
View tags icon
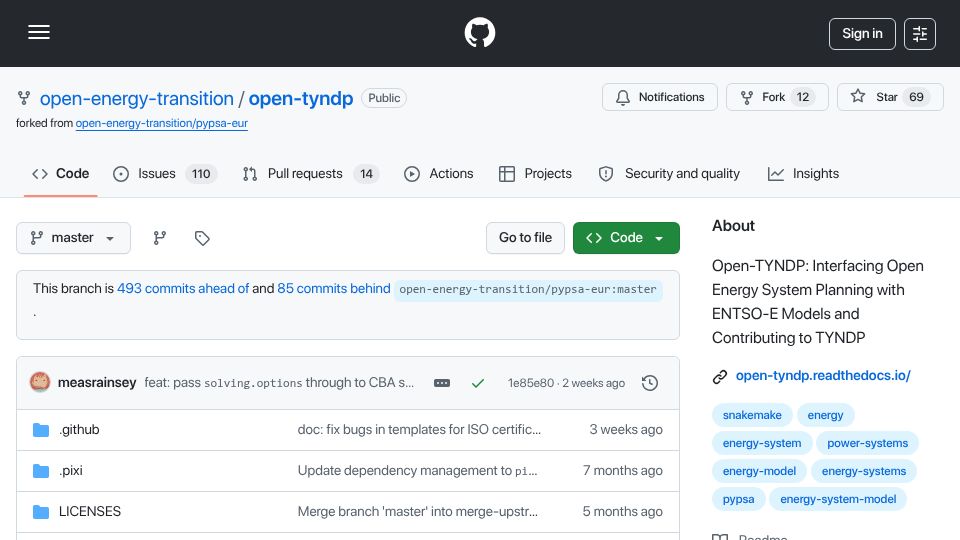202,238
